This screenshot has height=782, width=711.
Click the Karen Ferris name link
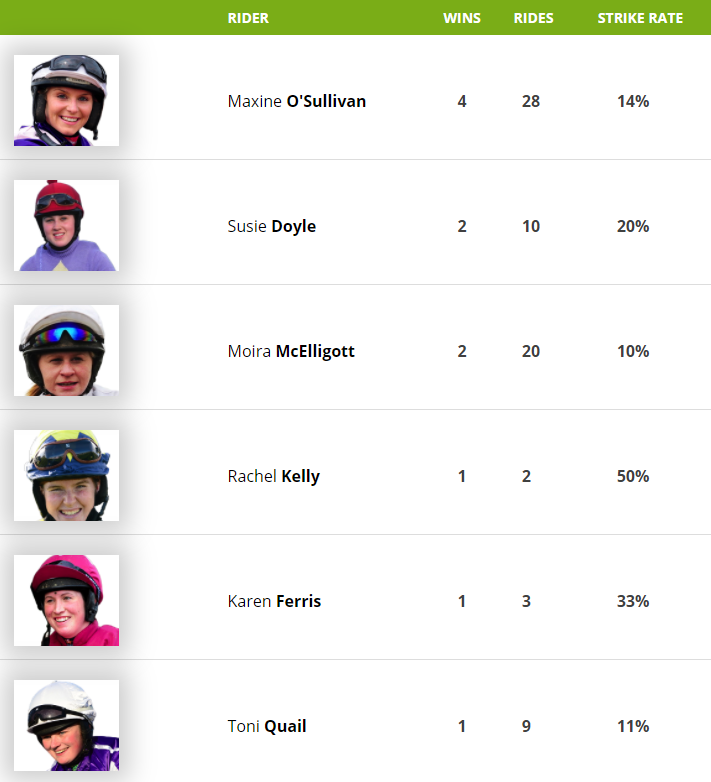(274, 601)
